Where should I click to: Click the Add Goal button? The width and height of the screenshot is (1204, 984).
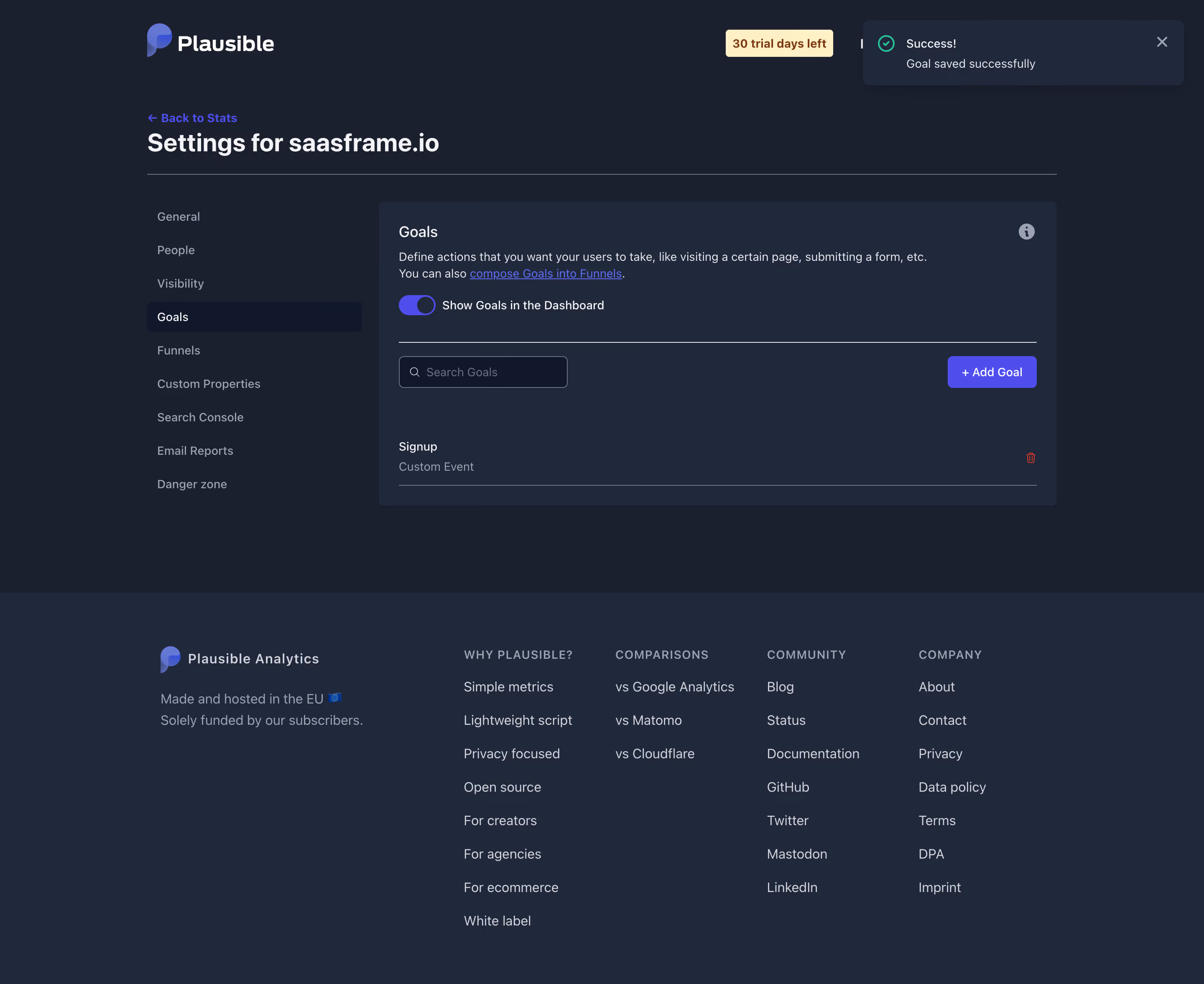pyautogui.click(x=992, y=372)
